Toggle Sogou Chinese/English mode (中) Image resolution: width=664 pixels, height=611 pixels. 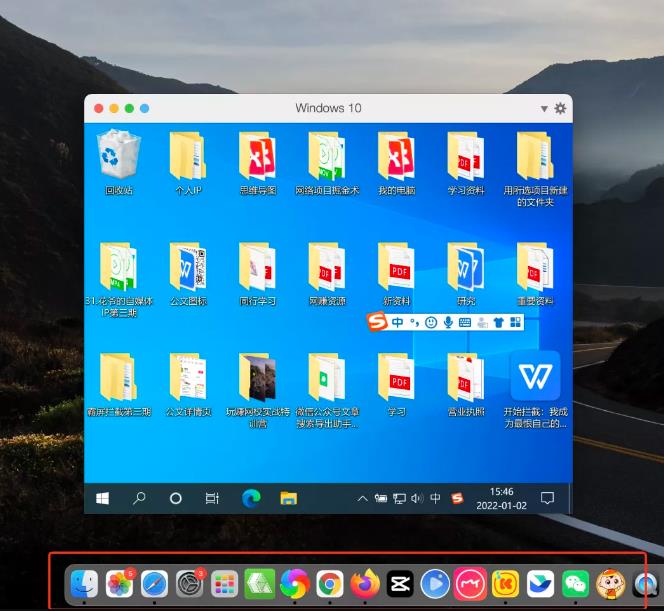[x=398, y=322]
